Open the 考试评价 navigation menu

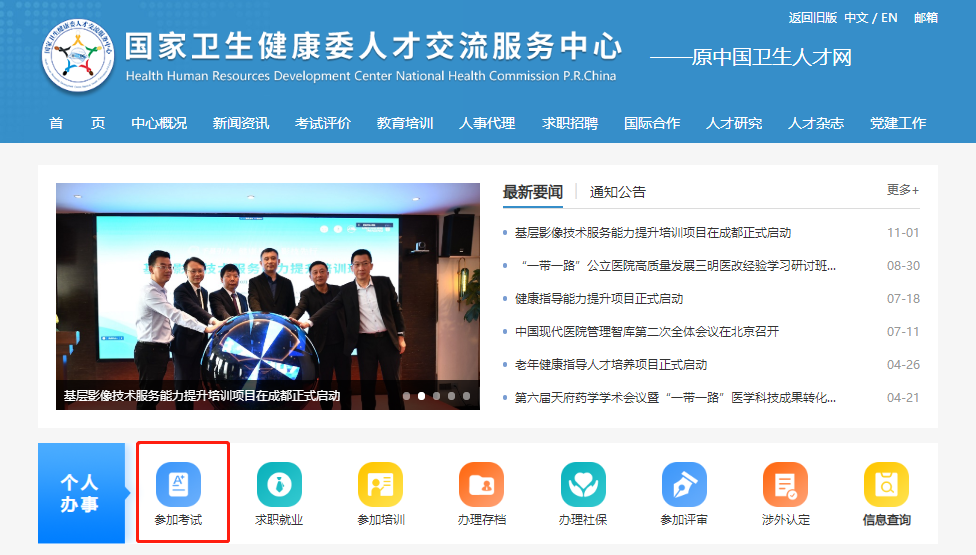click(x=323, y=123)
